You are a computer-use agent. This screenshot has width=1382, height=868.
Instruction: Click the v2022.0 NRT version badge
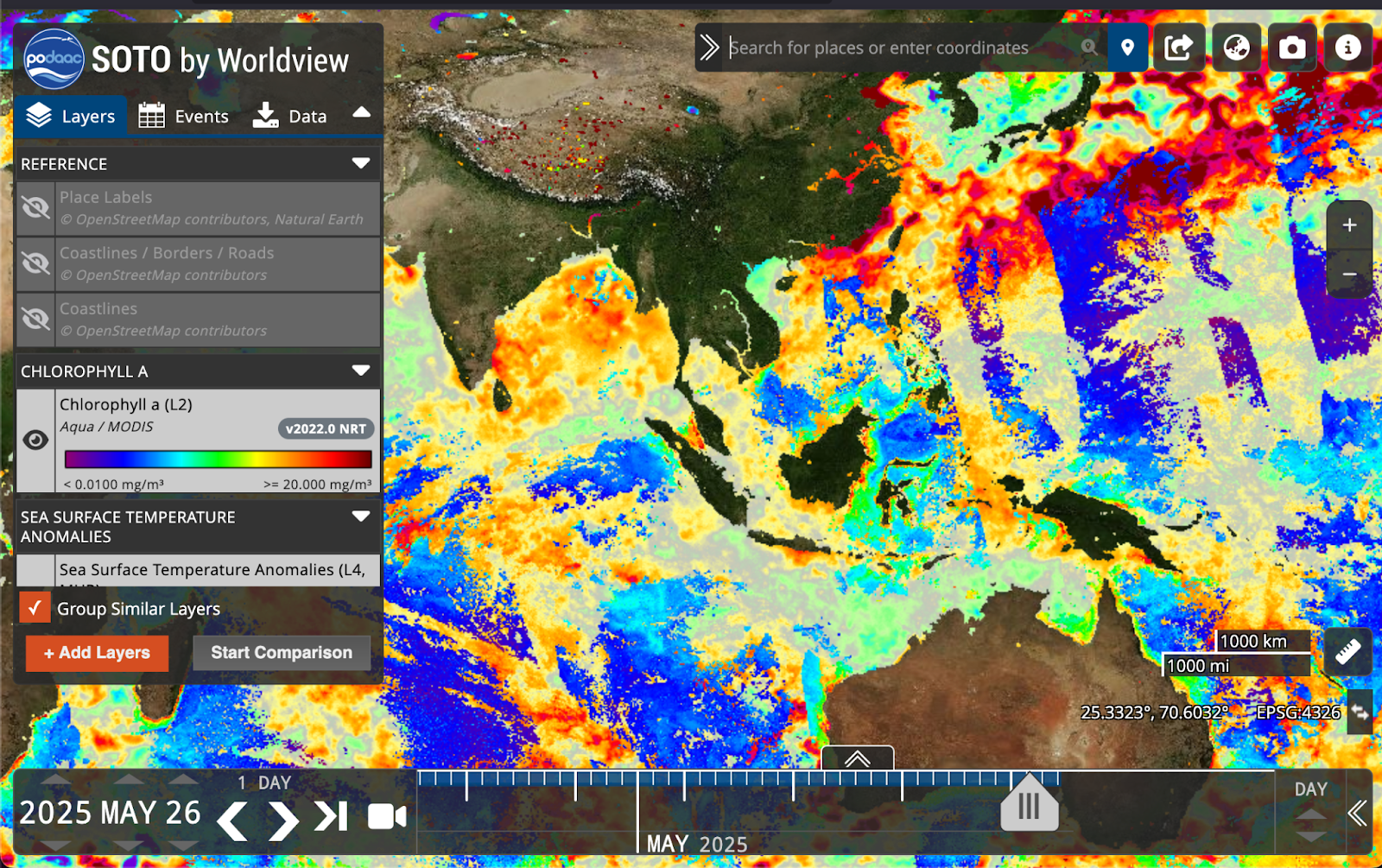(x=326, y=428)
